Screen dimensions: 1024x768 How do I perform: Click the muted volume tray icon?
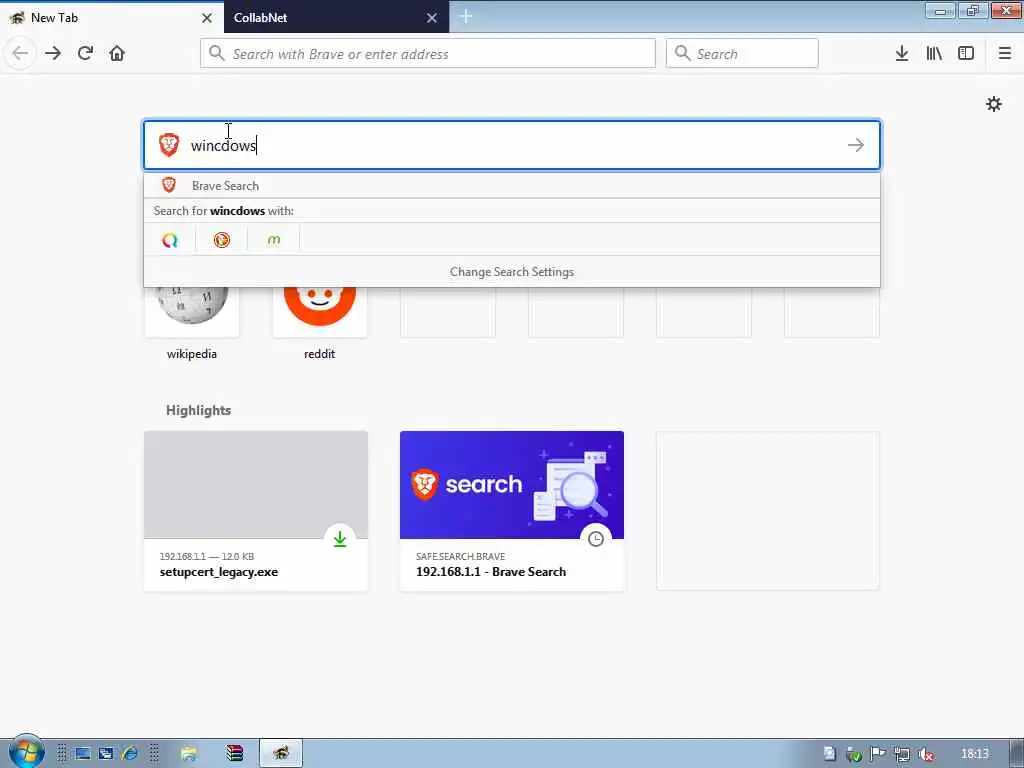coord(925,755)
